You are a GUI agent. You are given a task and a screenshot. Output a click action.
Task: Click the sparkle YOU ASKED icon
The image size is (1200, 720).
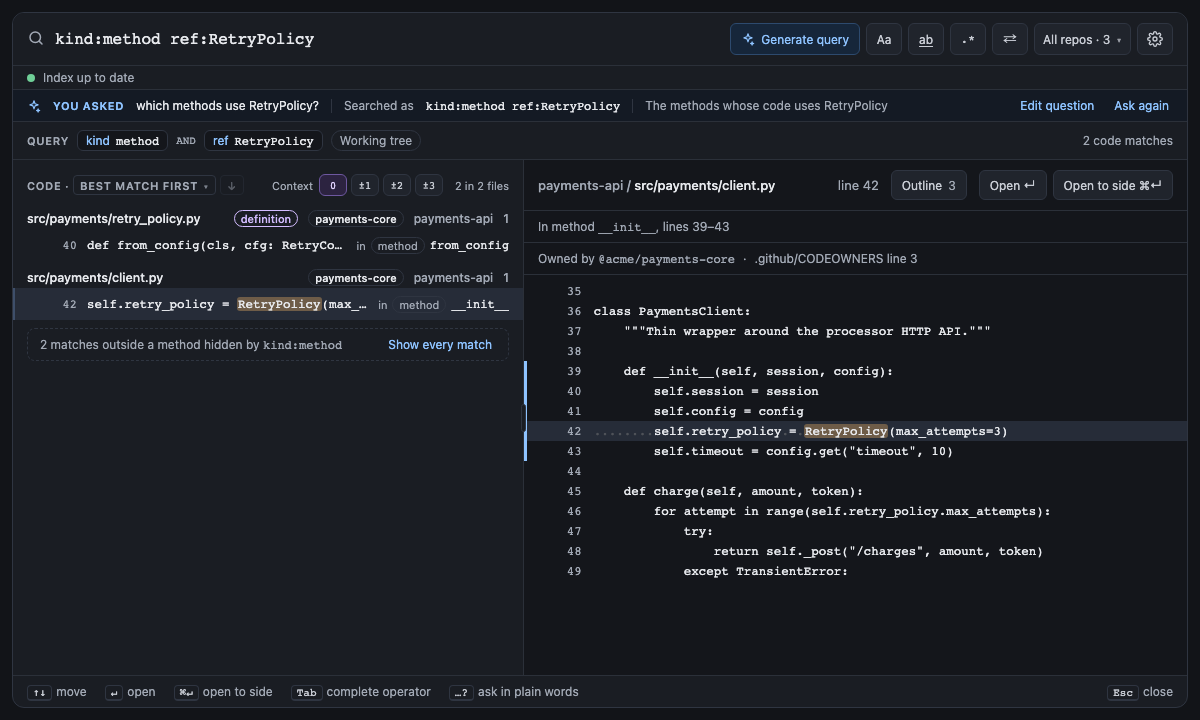coord(36,106)
